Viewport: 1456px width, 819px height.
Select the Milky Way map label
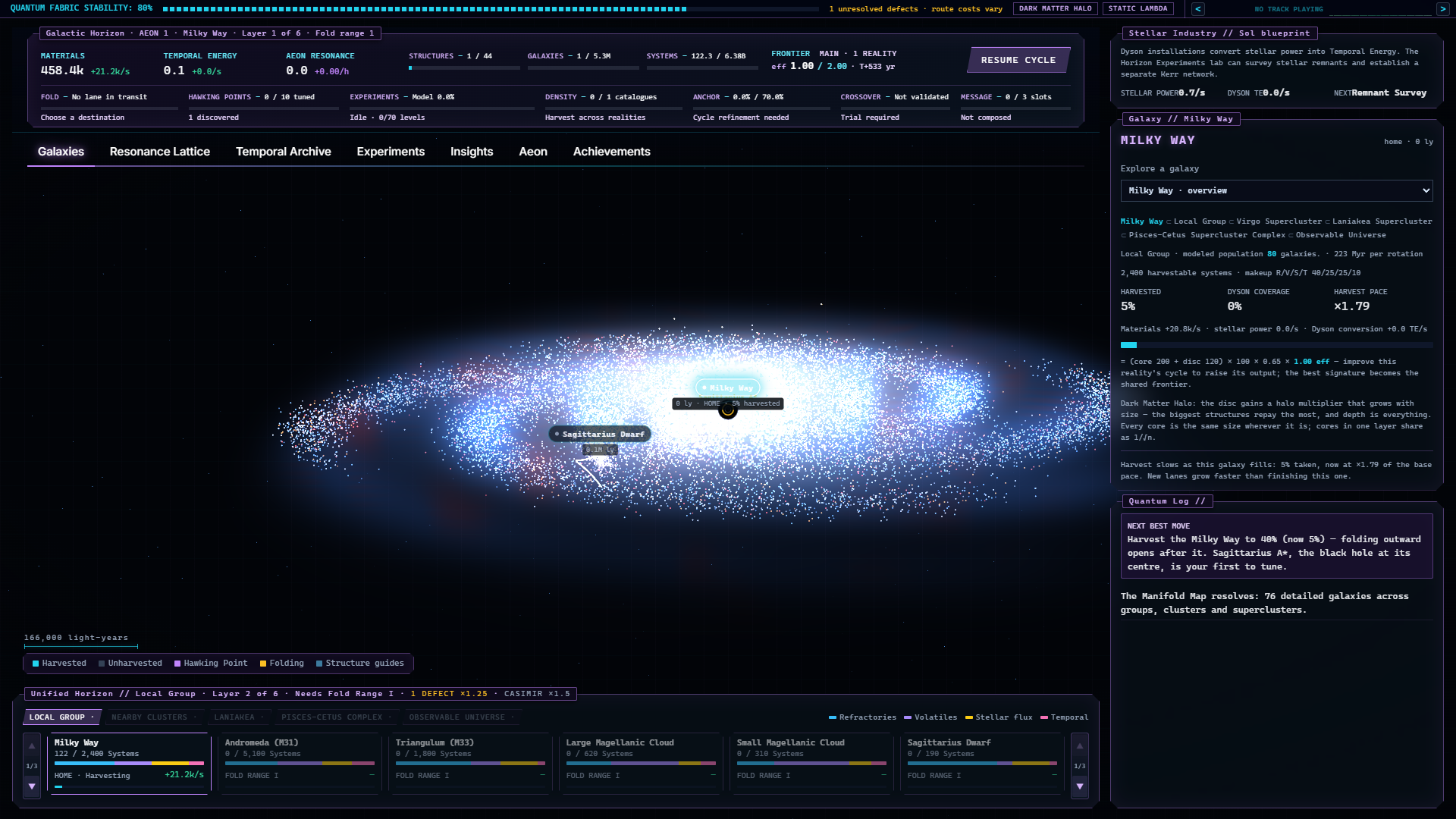728,388
